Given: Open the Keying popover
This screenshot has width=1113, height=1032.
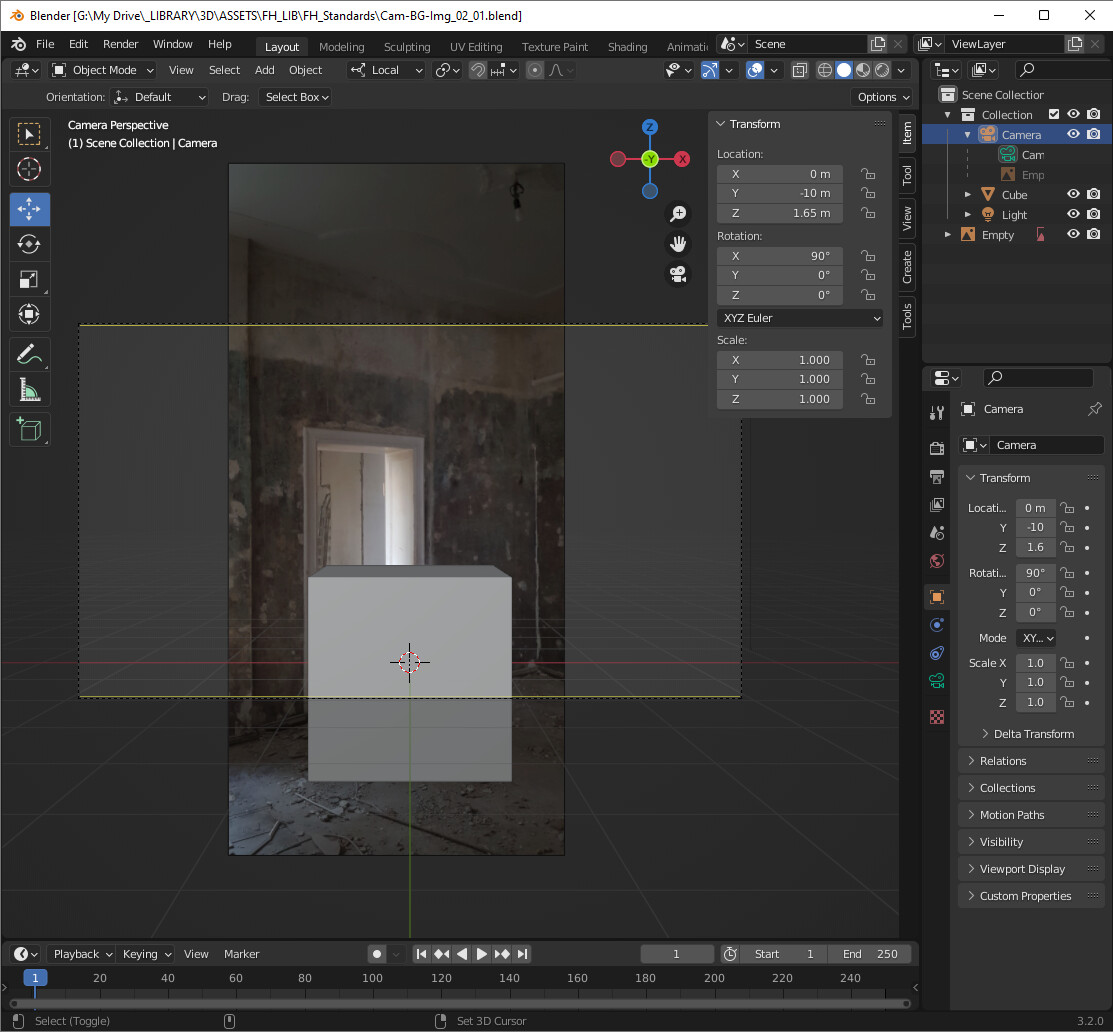Looking at the screenshot, I should (146, 954).
